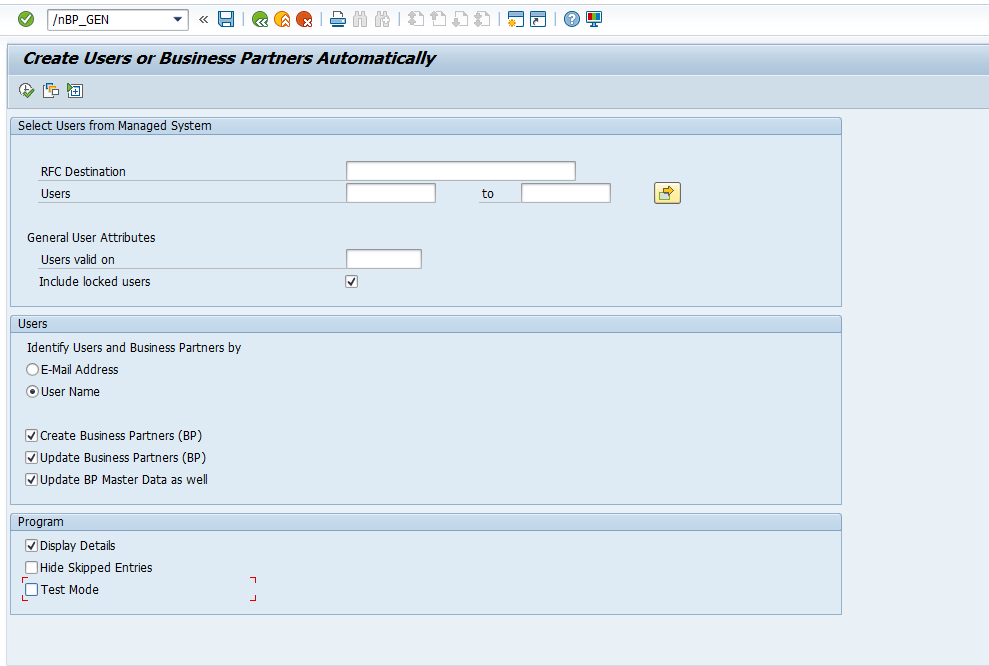The image size is (989, 666).
Task: Jump to first page icon
Action: [416, 20]
